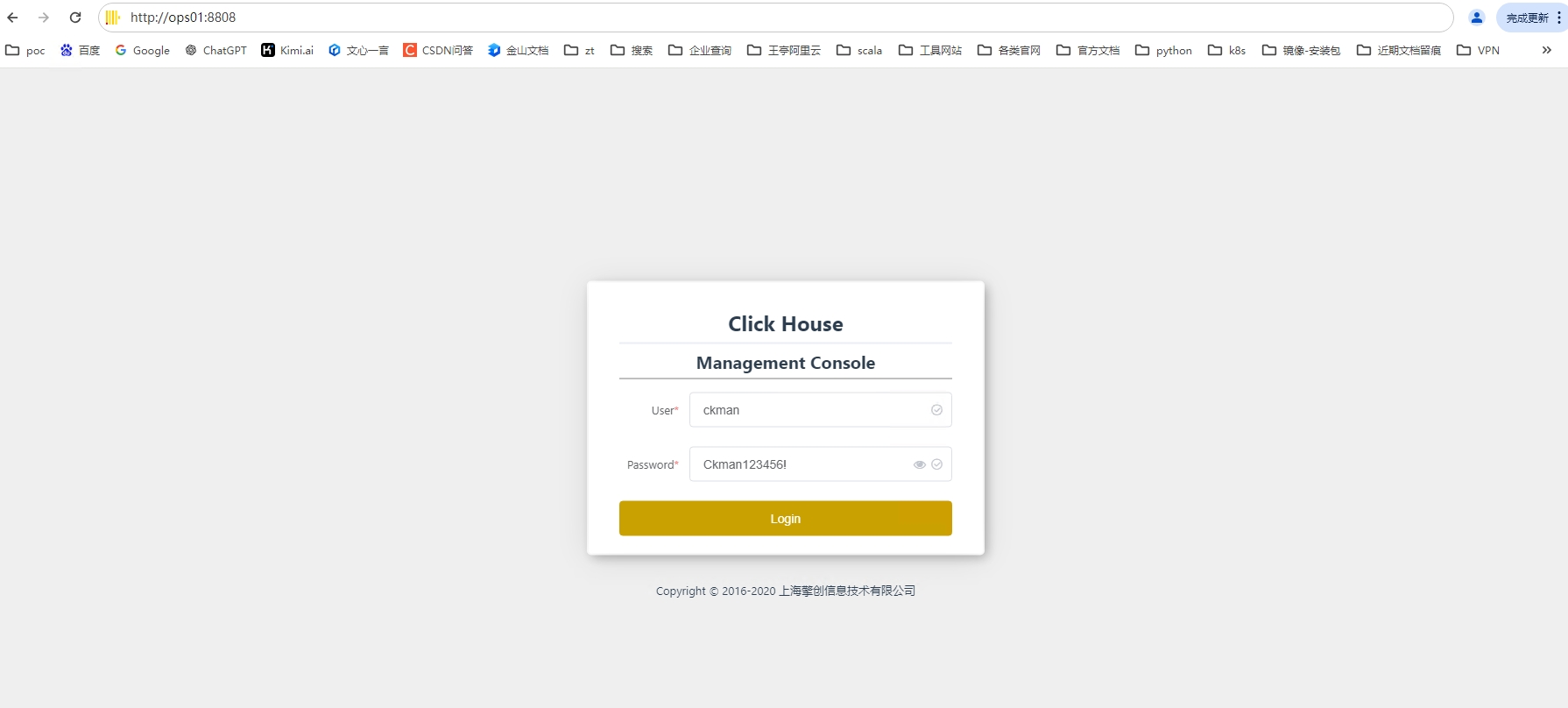The image size is (1568, 708).
Task: Open the VPN bookmark folder
Action: (x=1478, y=50)
